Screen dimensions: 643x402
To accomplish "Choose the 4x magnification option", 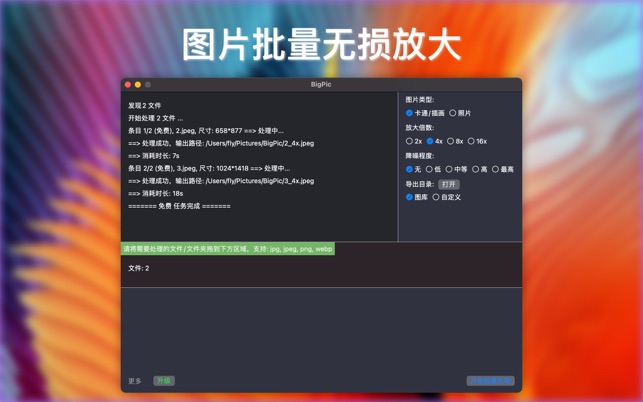I will point(430,141).
